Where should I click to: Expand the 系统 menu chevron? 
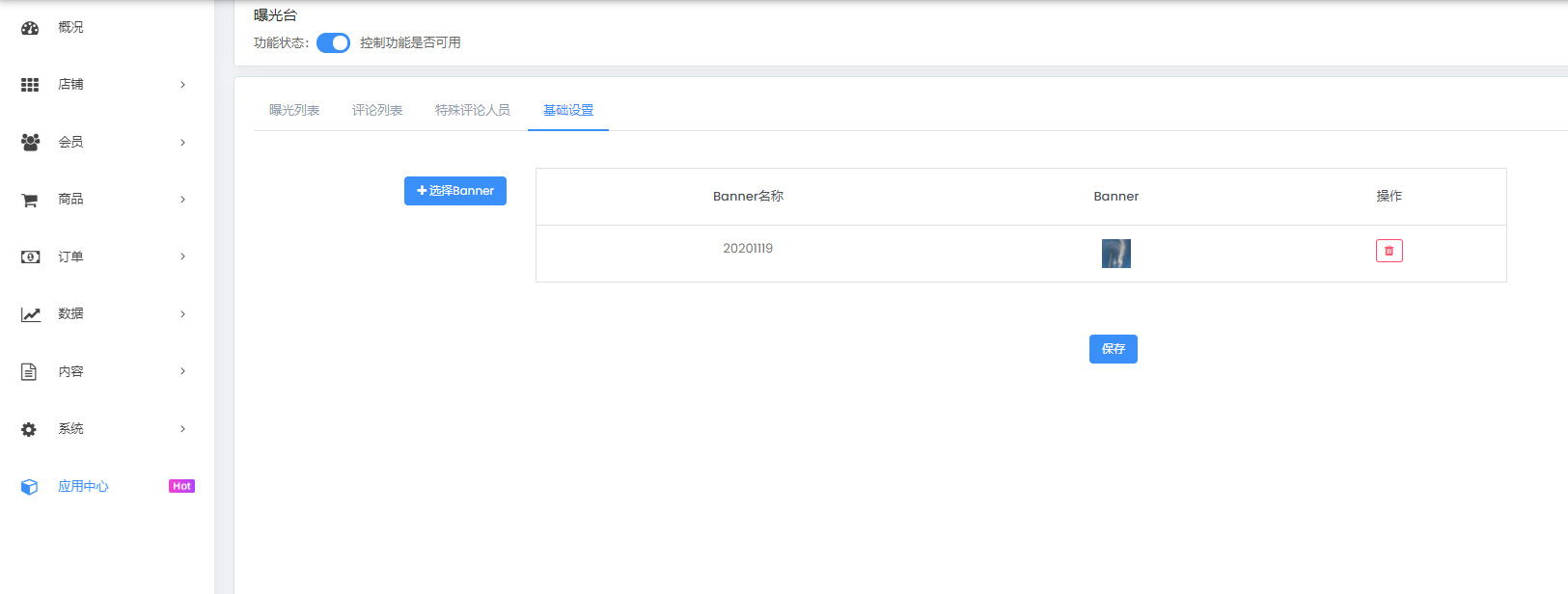click(182, 429)
